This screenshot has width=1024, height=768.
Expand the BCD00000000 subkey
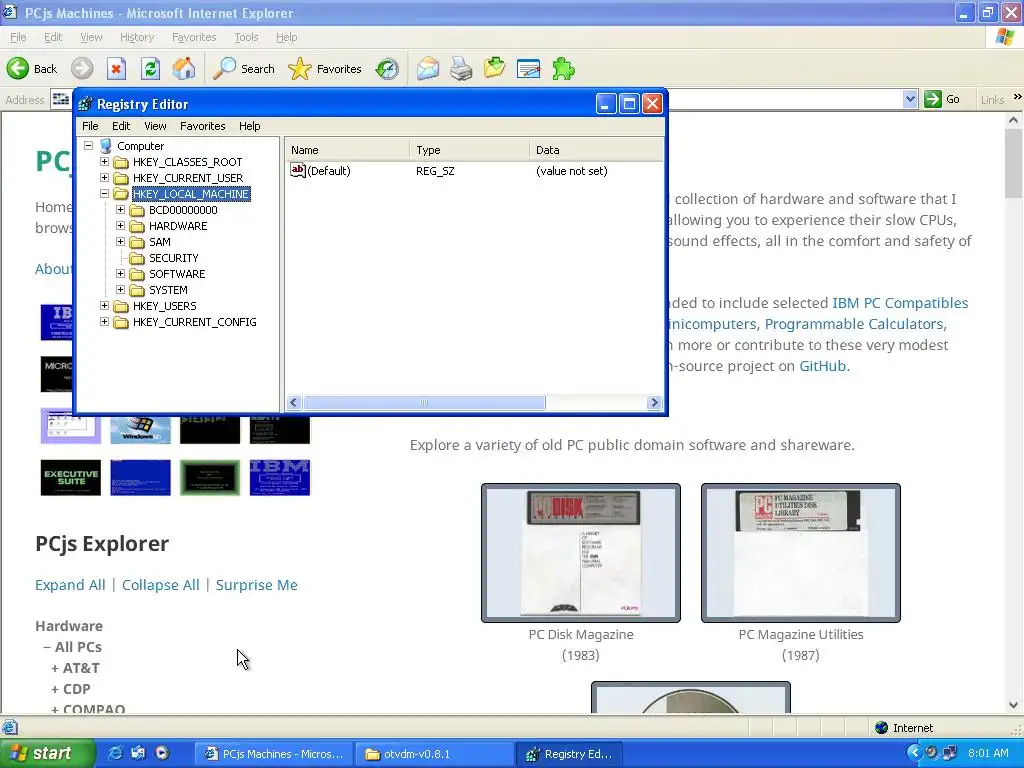pyautogui.click(x=120, y=210)
